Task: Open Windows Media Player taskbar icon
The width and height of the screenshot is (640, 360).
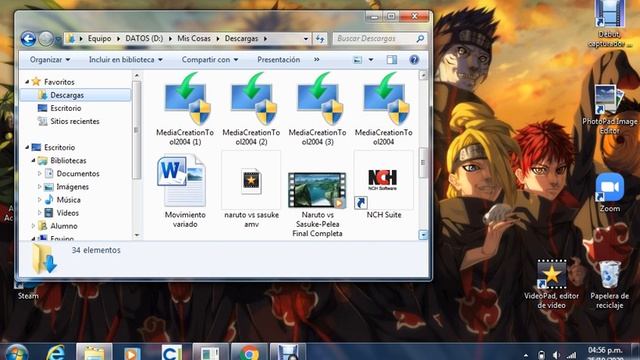Action: click(x=132, y=353)
